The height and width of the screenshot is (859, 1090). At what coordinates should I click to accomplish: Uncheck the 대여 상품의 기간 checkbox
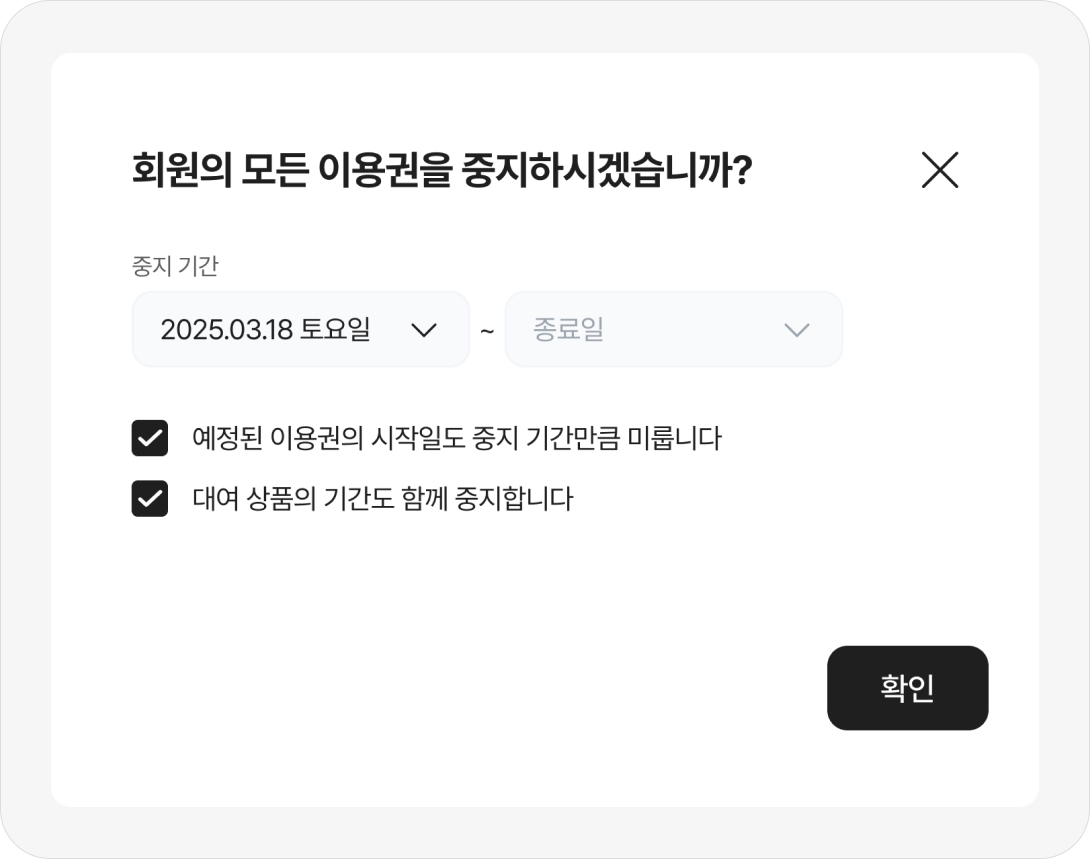150,498
